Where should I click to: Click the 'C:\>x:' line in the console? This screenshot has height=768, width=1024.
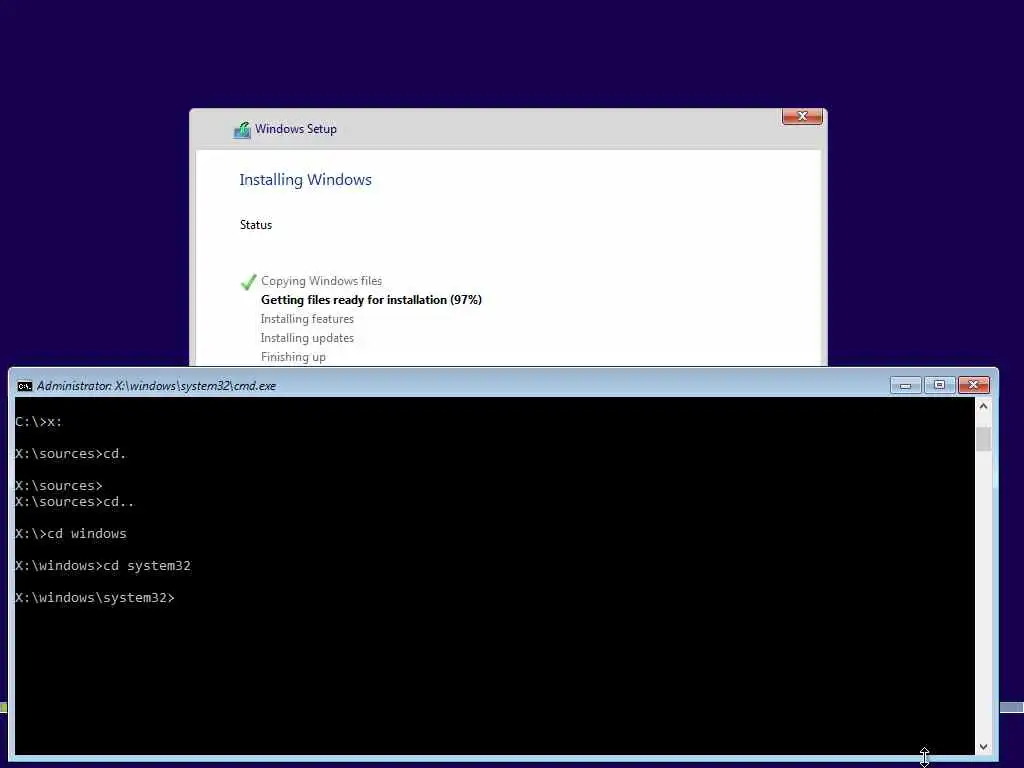39,422
